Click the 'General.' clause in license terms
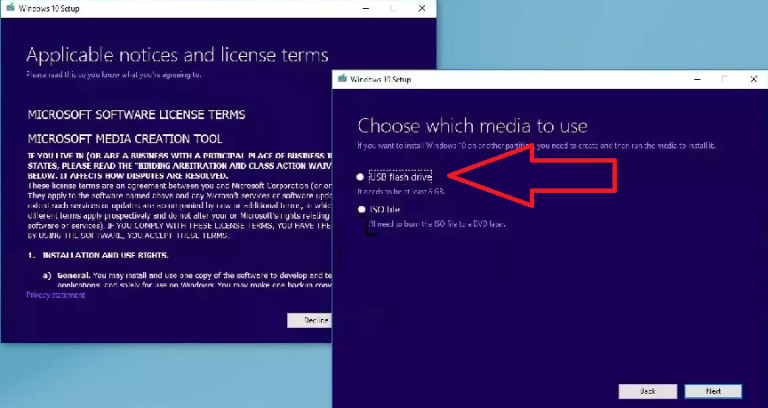Screen dimensions: 768x408 [x=73, y=275]
